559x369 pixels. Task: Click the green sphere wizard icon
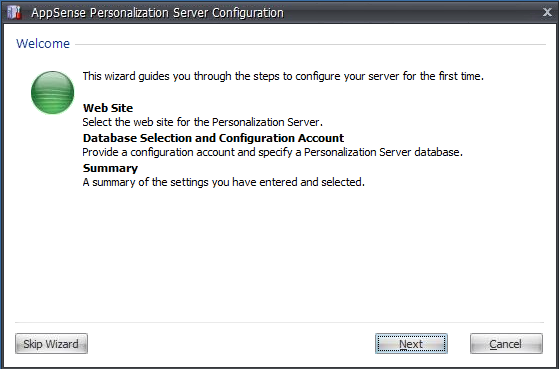[52, 92]
